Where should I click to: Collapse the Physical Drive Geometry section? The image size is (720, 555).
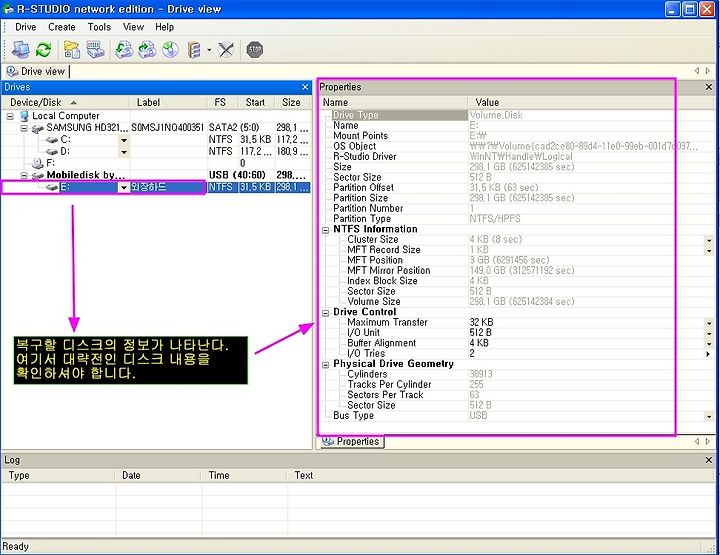326,365
